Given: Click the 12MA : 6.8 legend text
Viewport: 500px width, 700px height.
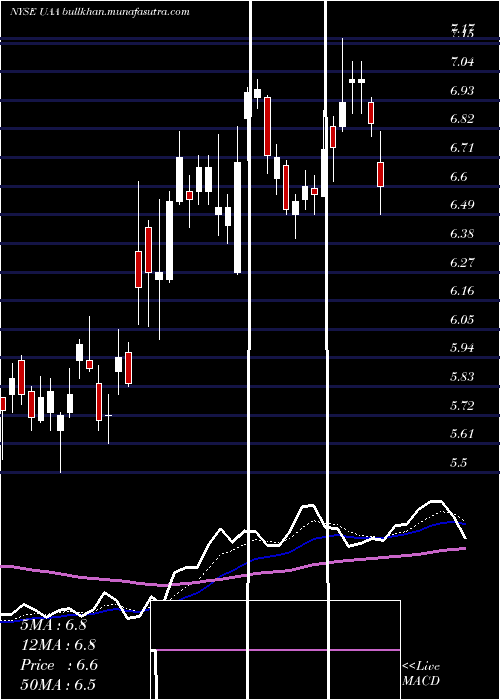Looking at the screenshot, I should tap(58, 645).
